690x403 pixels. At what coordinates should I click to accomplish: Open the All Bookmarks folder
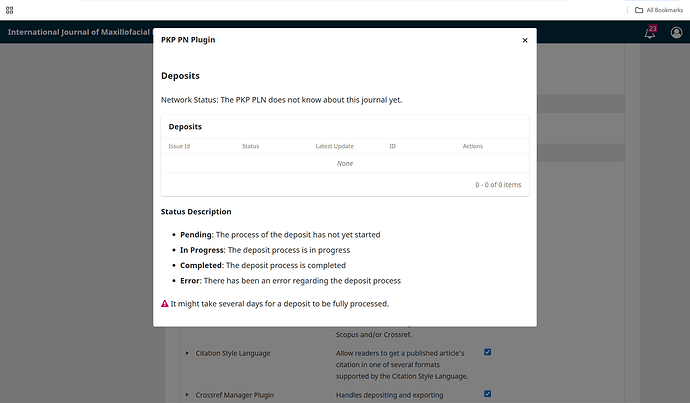click(658, 9)
